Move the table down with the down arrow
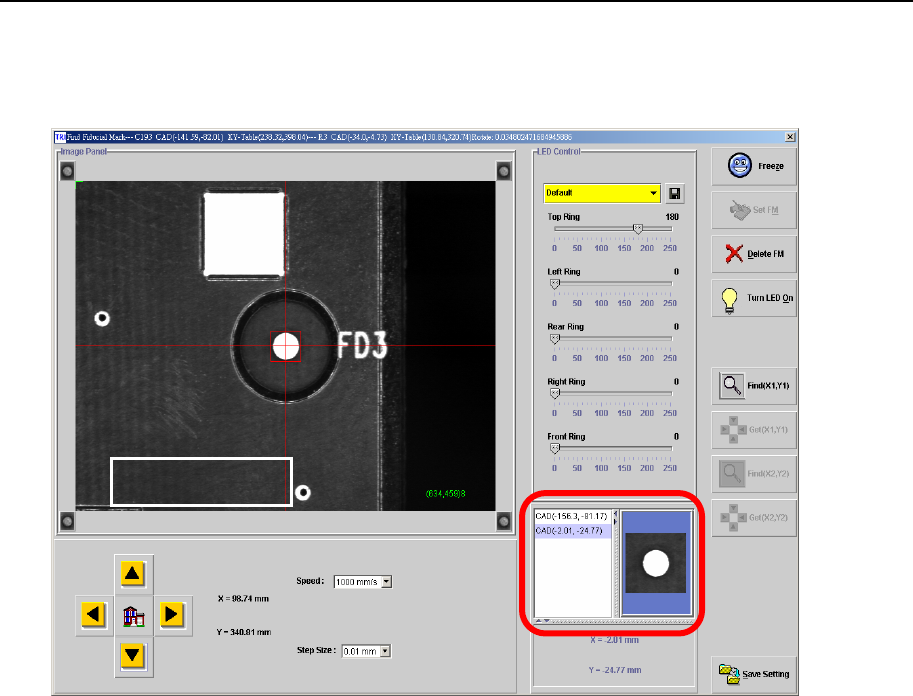This screenshot has height=696, width=913. (x=133, y=655)
